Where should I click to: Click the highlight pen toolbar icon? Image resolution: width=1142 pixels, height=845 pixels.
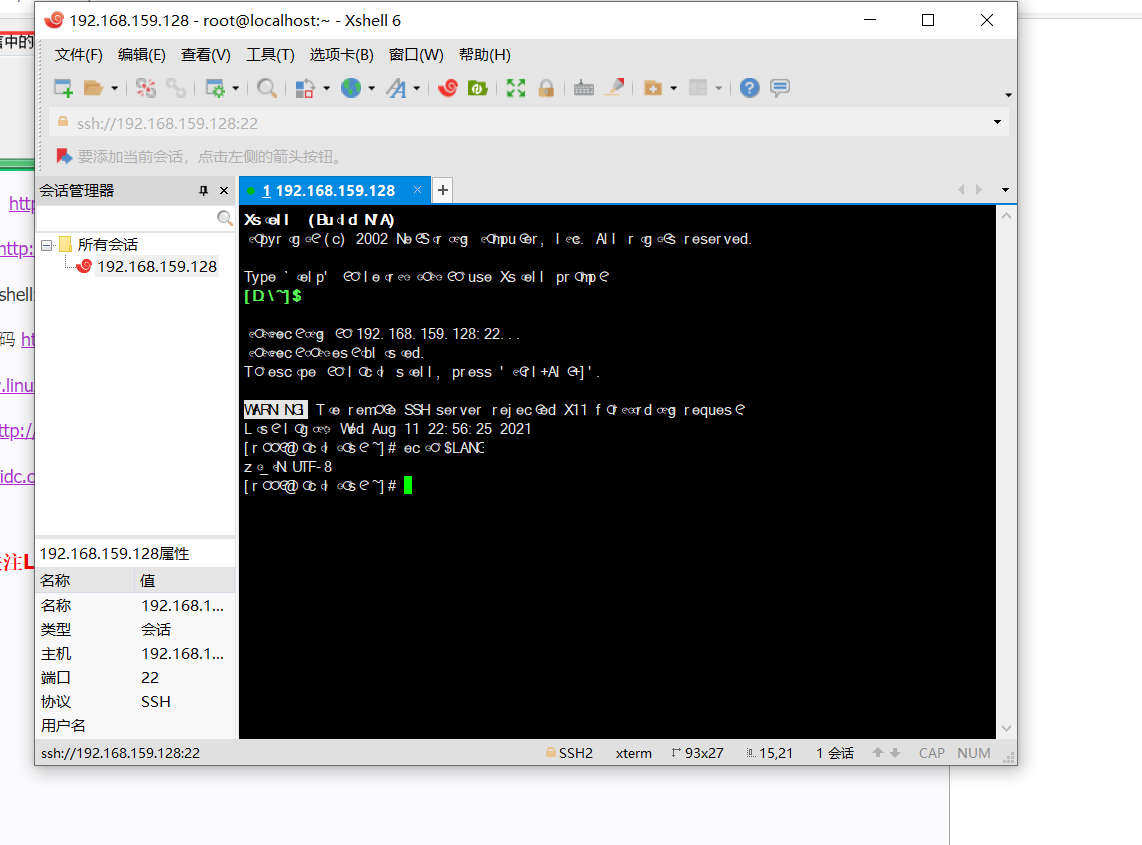(615, 87)
